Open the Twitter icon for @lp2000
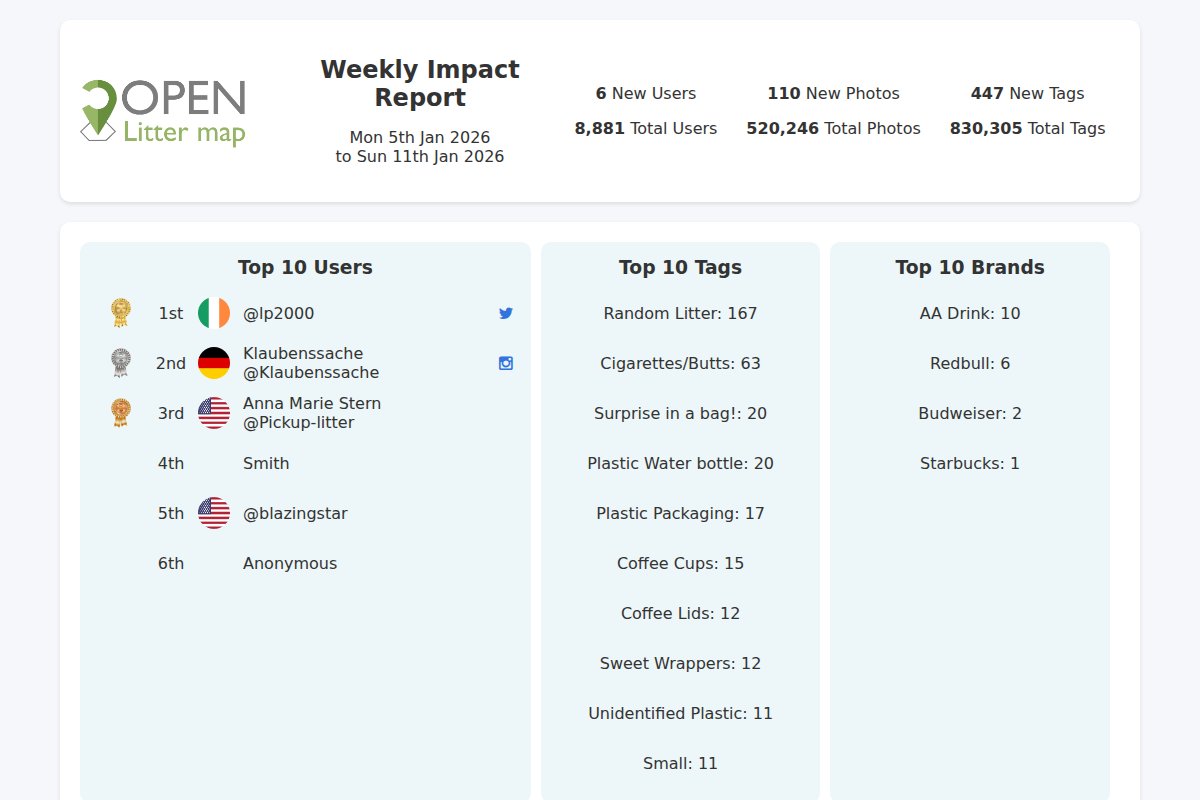 pyautogui.click(x=506, y=313)
